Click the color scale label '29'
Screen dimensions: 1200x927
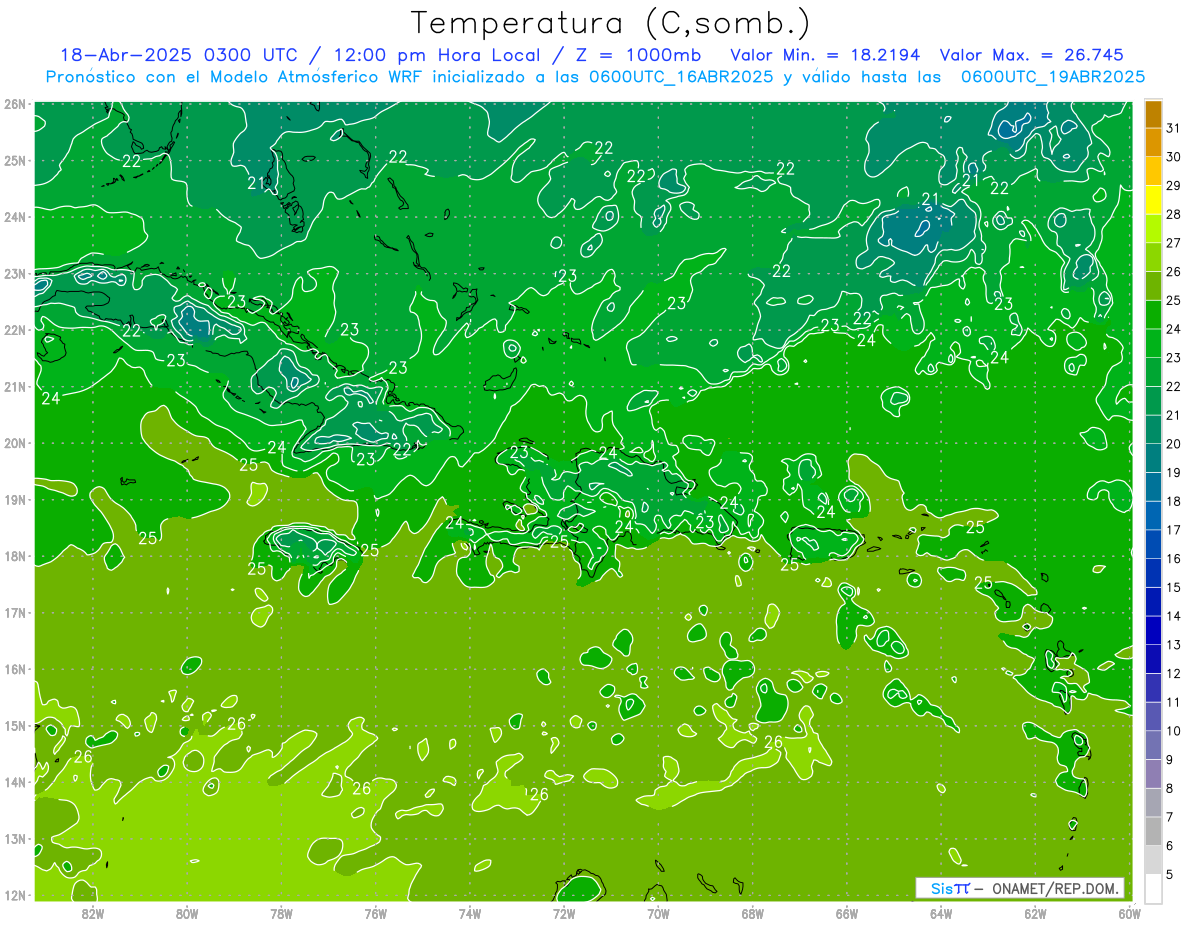tap(1173, 185)
